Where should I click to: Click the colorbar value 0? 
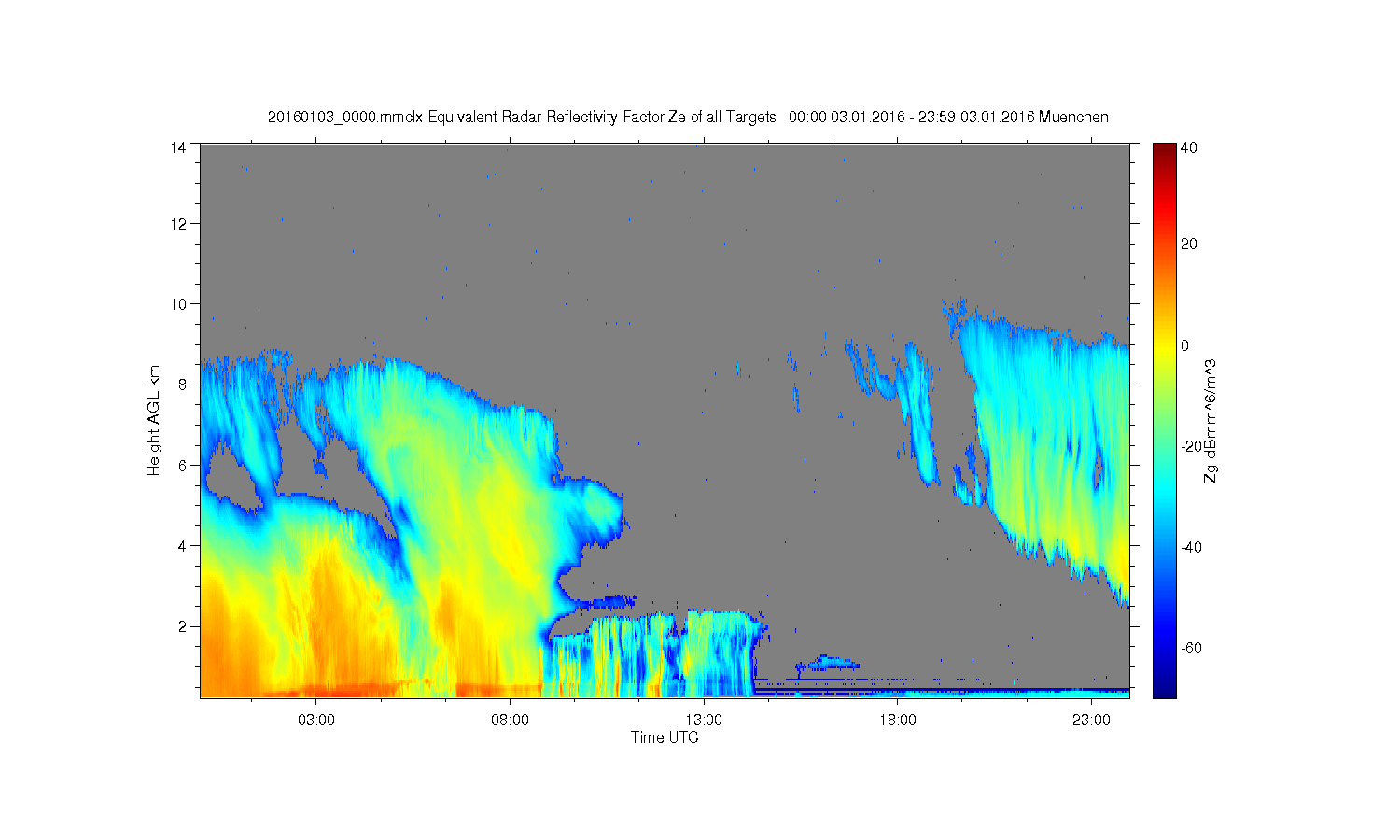pos(1184,345)
